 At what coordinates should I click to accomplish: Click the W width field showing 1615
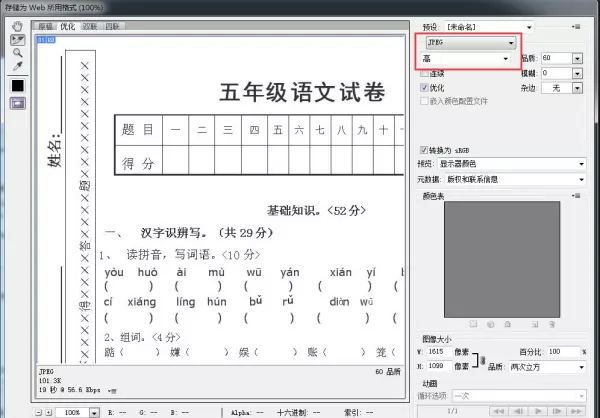click(x=439, y=352)
